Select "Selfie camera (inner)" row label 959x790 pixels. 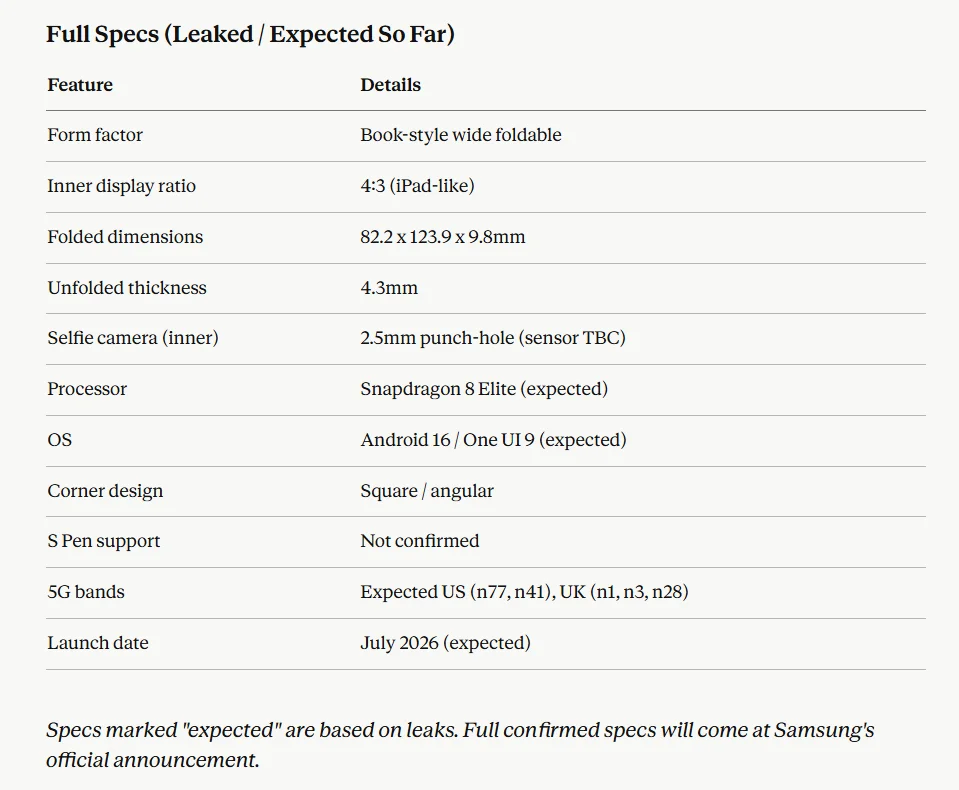pos(133,338)
